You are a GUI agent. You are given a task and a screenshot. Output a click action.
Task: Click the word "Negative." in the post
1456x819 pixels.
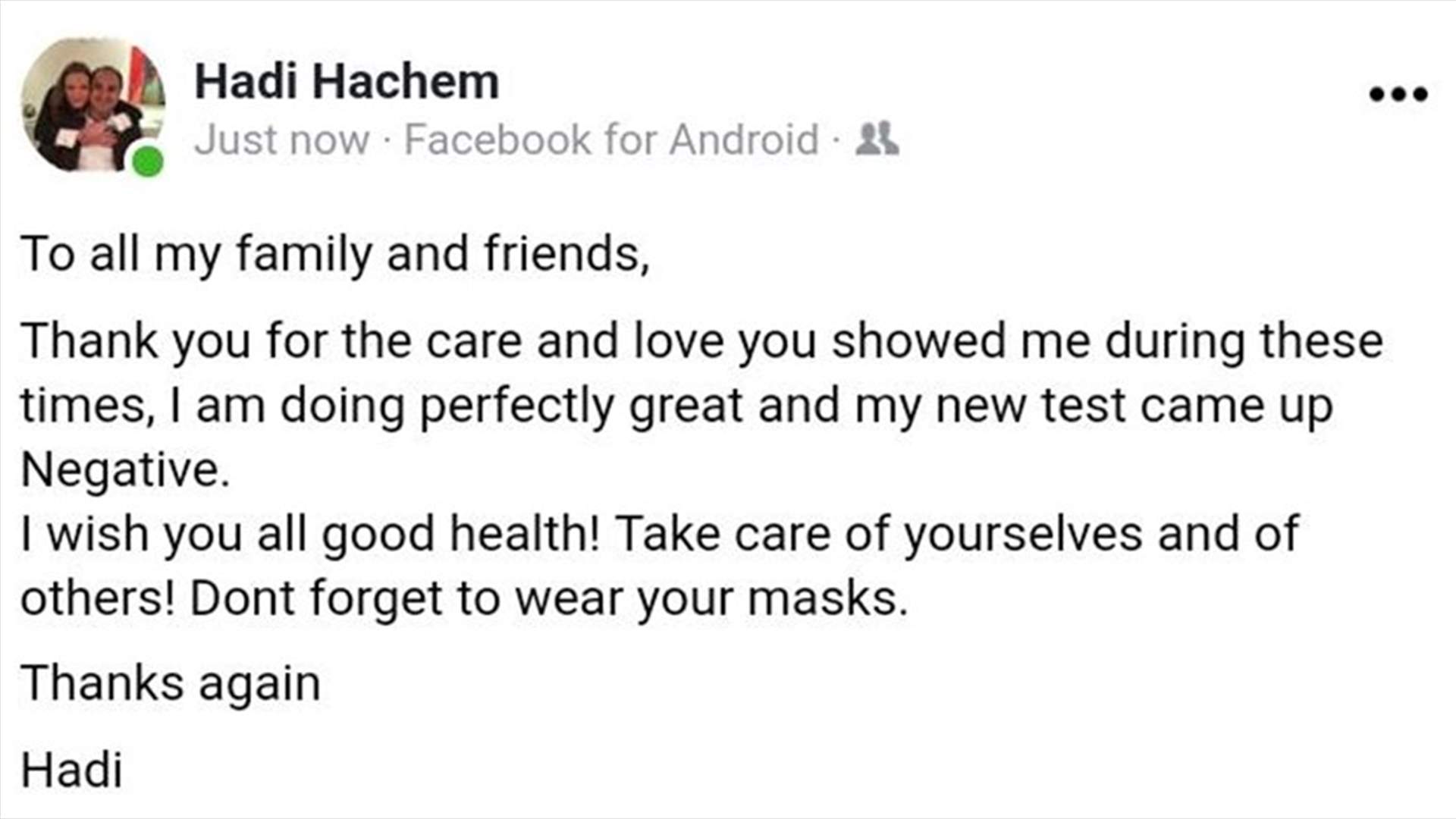pos(125,470)
